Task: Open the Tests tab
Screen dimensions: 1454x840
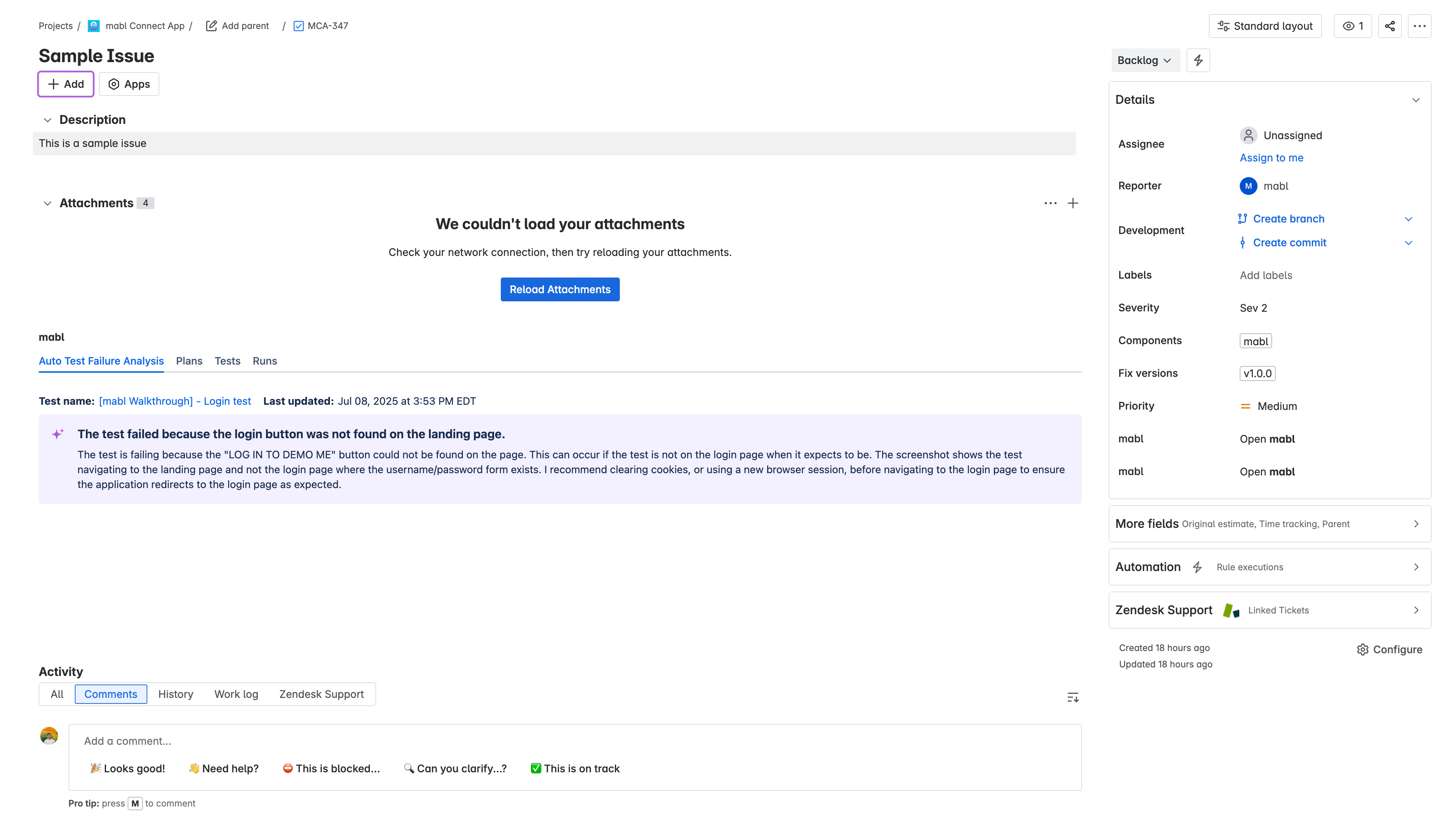Action: (x=227, y=360)
